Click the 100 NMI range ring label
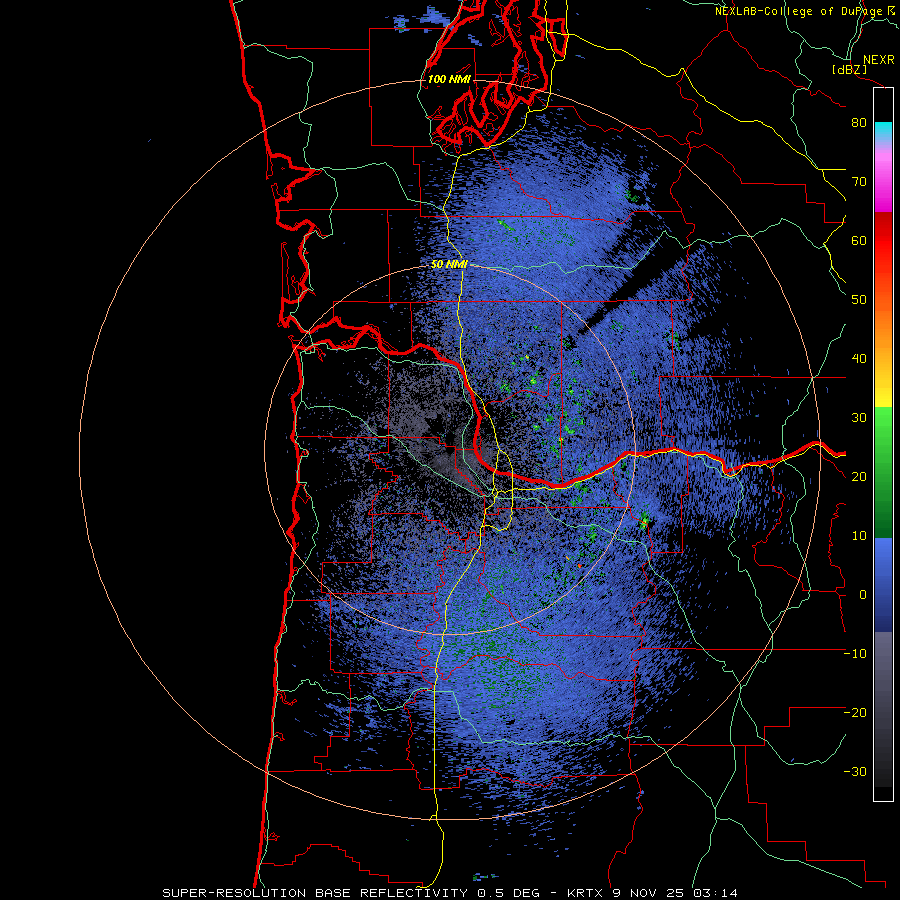Image resolution: width=900 pixels, height=900 pixels. [x=449, y=79]
